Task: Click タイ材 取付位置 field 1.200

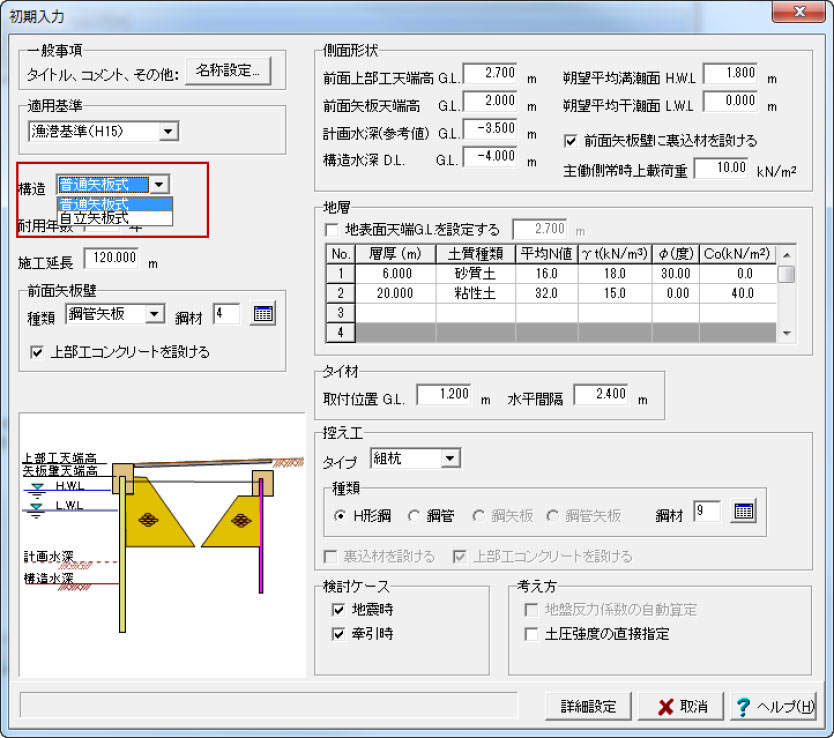Action: click(x=444, y=395)
